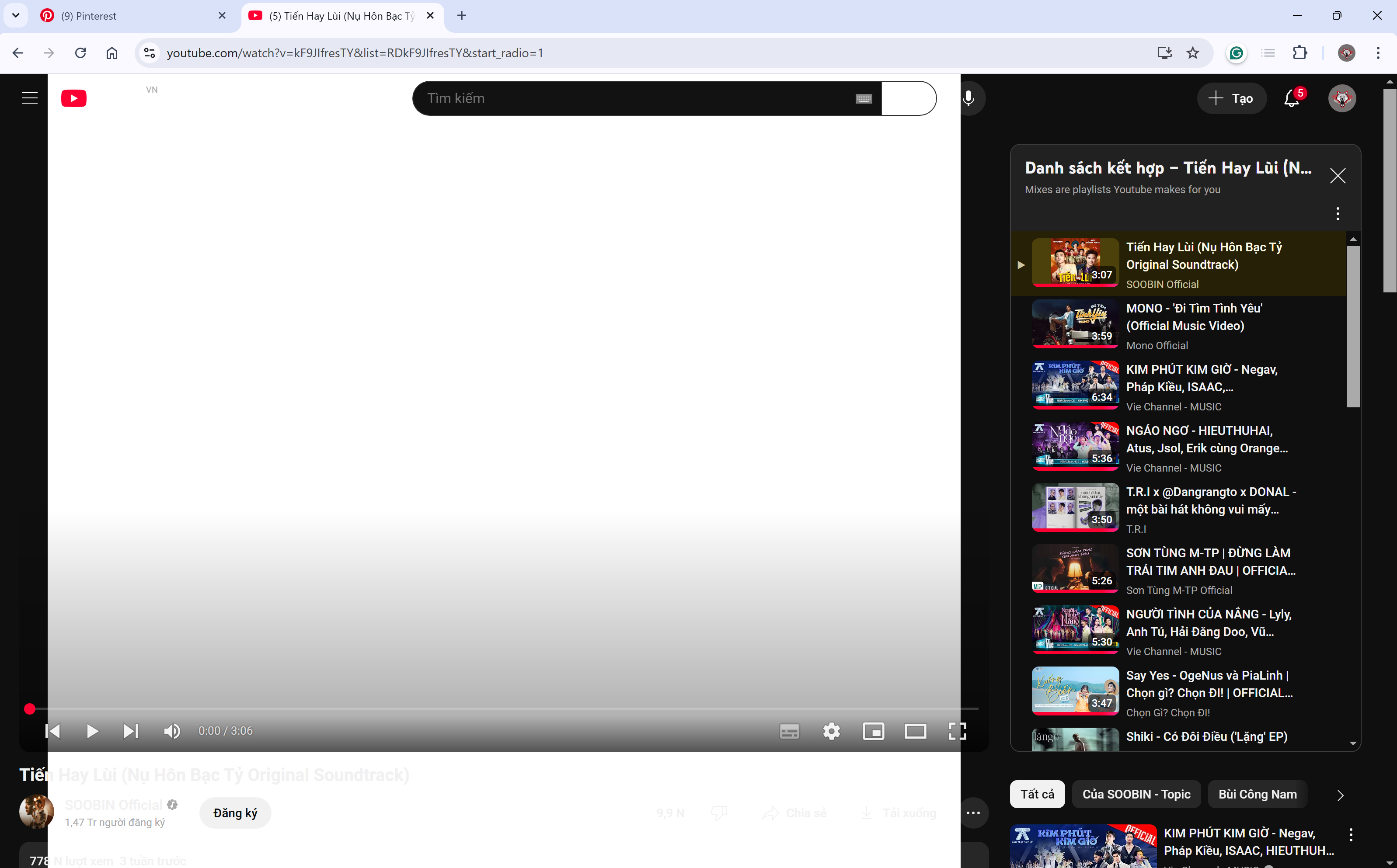This screenshot has width=1397, height=868.
Task: Toggle subtitles on the video player
Action: tap(790, 731)
